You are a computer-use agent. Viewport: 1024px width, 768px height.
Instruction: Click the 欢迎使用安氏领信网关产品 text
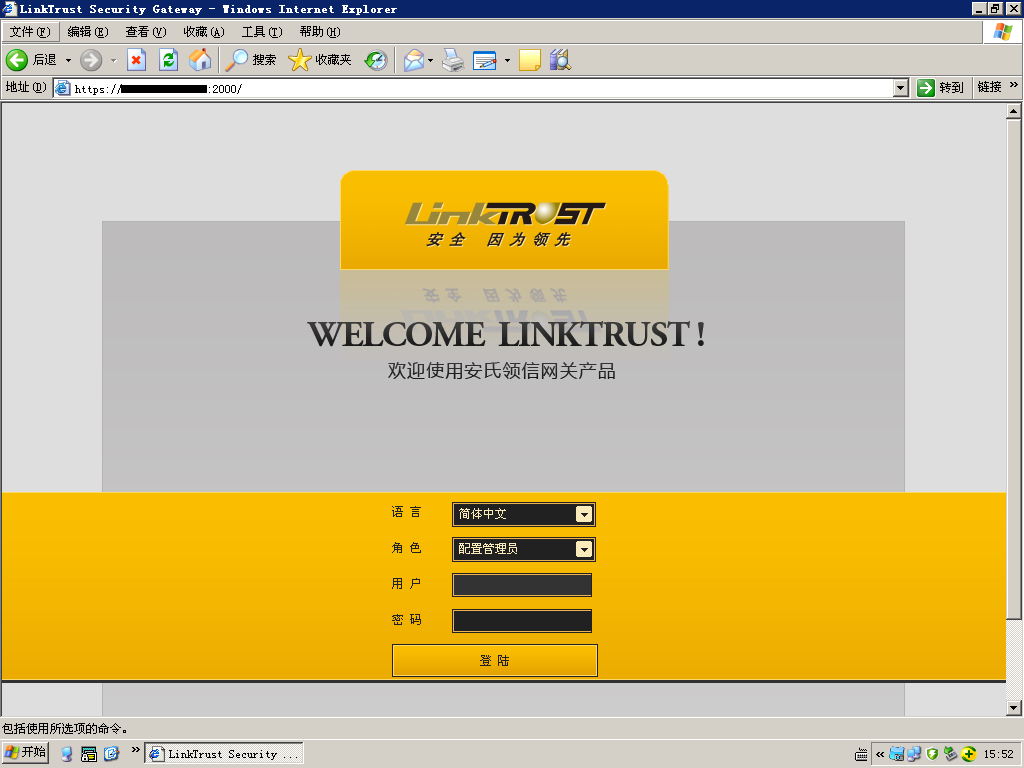(502, 371)
